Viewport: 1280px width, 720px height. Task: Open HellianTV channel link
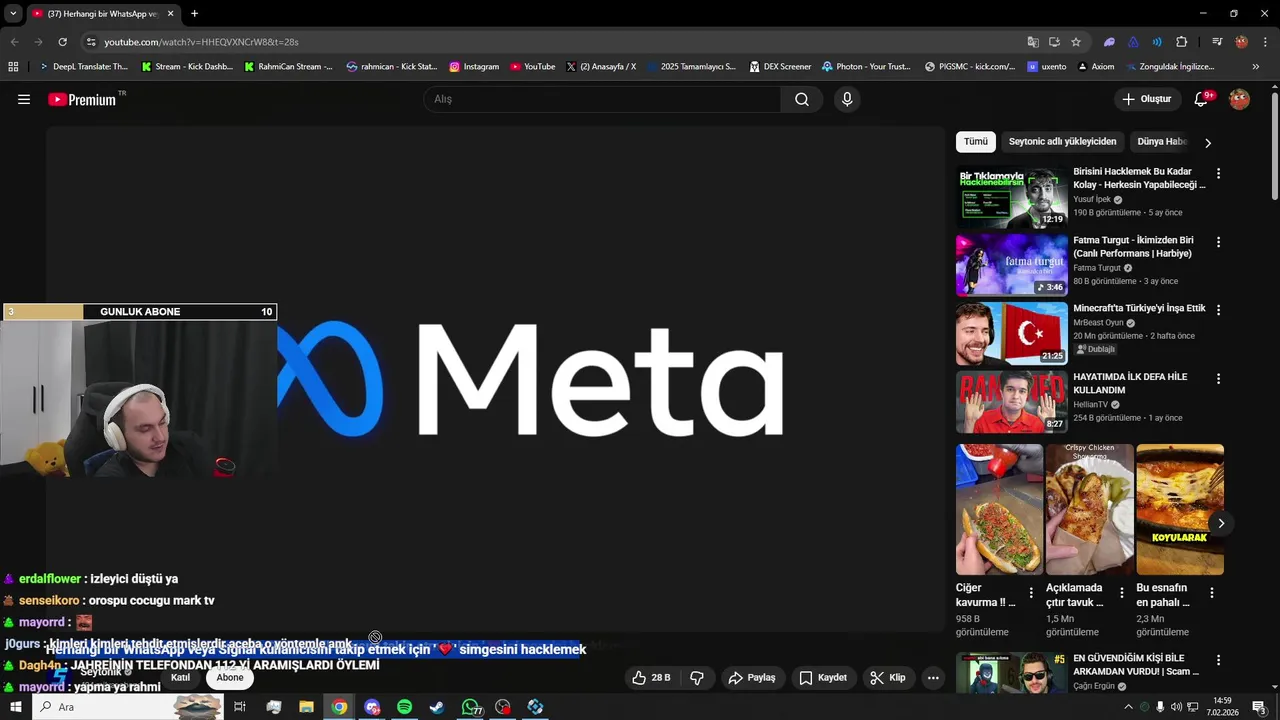(x=1091, y=405)
